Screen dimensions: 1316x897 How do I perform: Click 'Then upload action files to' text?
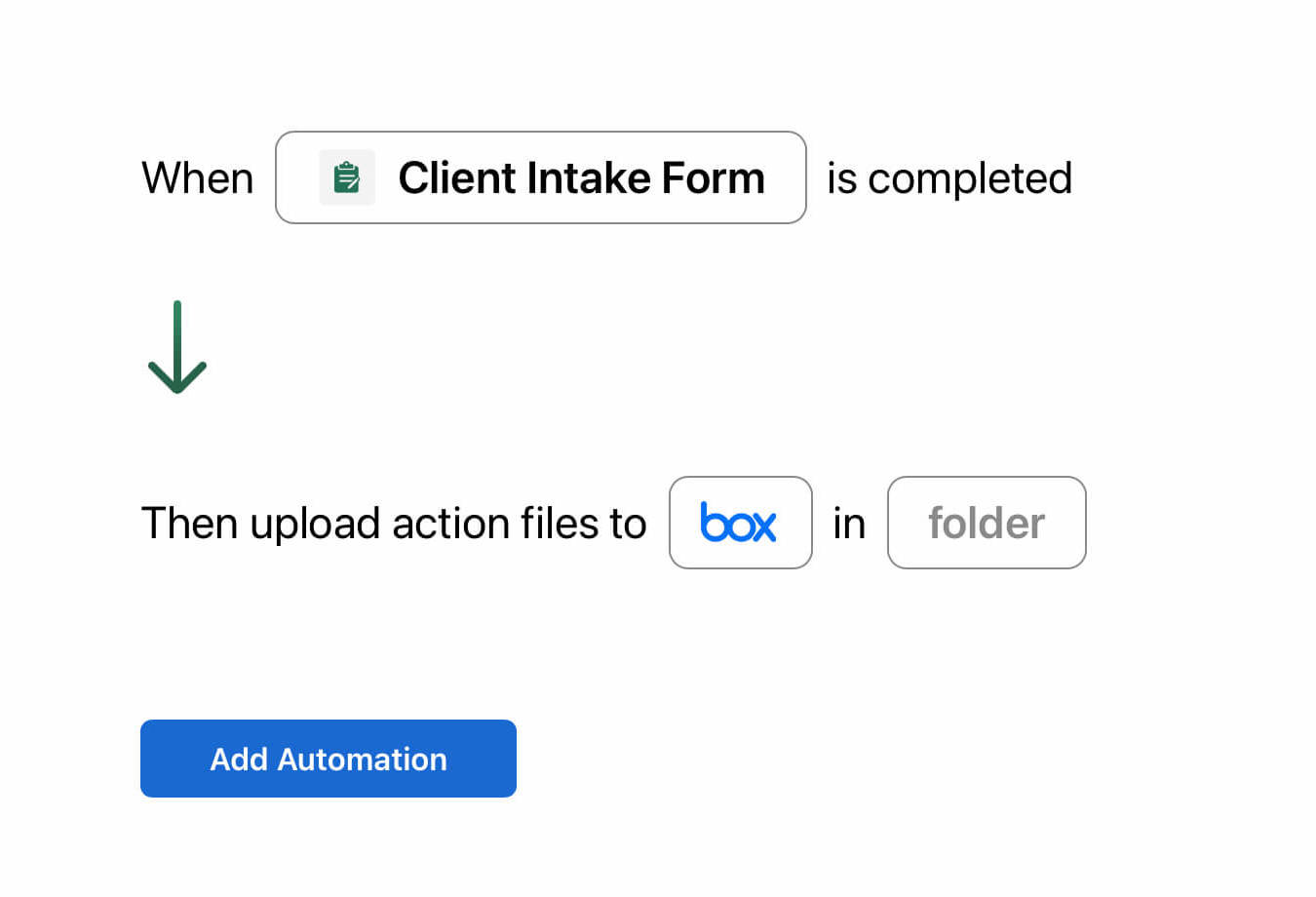click(x=394, y=523)
